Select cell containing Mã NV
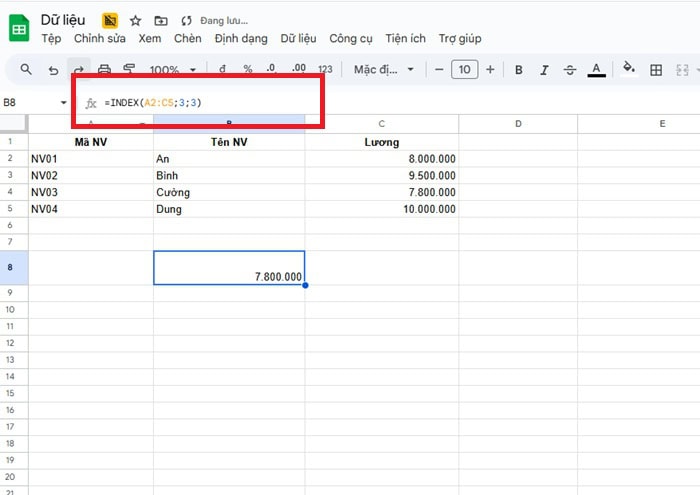Screen dimensions: 700x495 [x=91, y=142]
